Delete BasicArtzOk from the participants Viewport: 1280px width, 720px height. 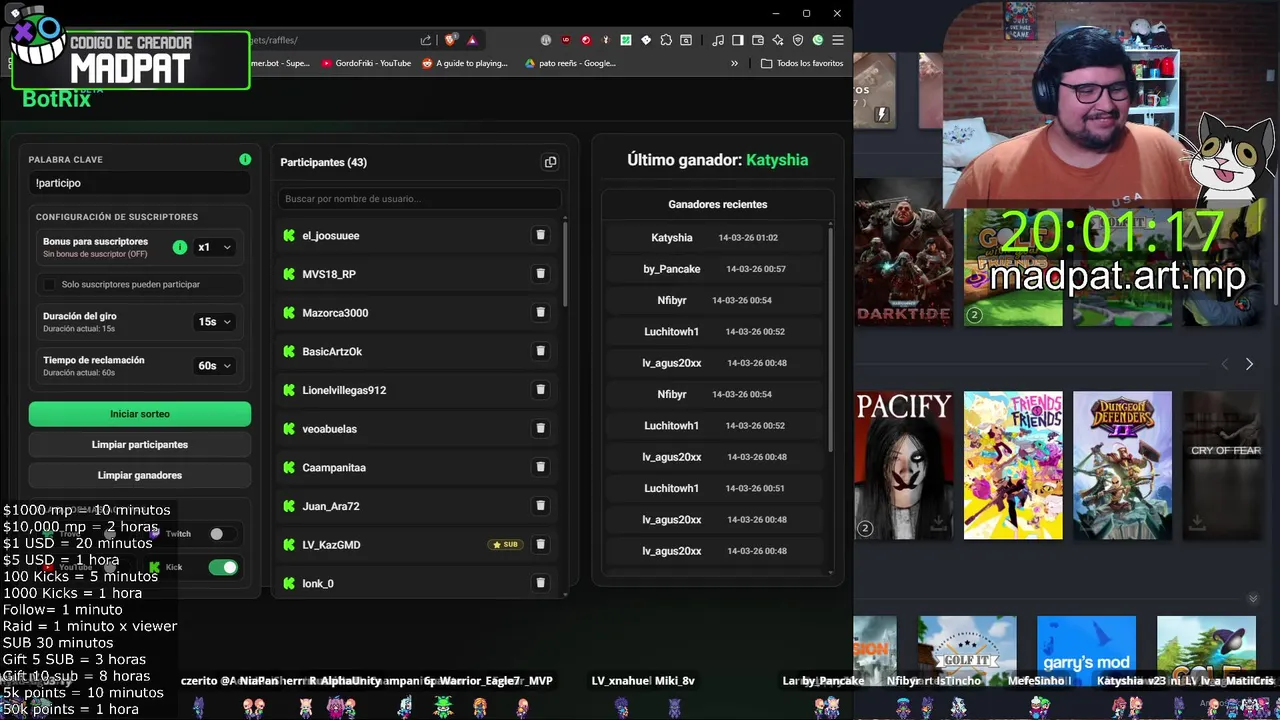[540, 351]
